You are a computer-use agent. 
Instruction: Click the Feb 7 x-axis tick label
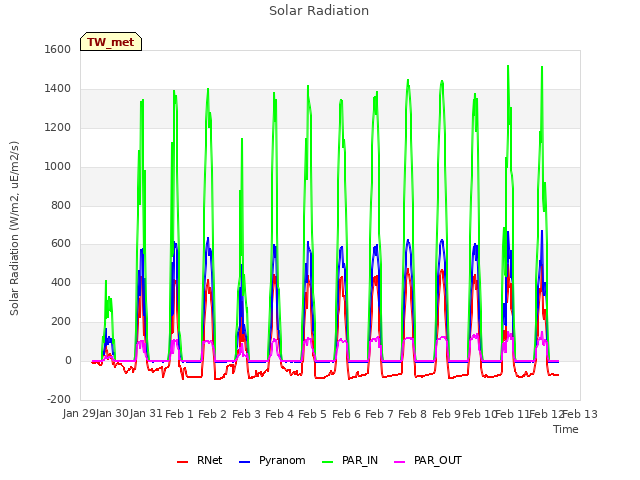(379, 414)
